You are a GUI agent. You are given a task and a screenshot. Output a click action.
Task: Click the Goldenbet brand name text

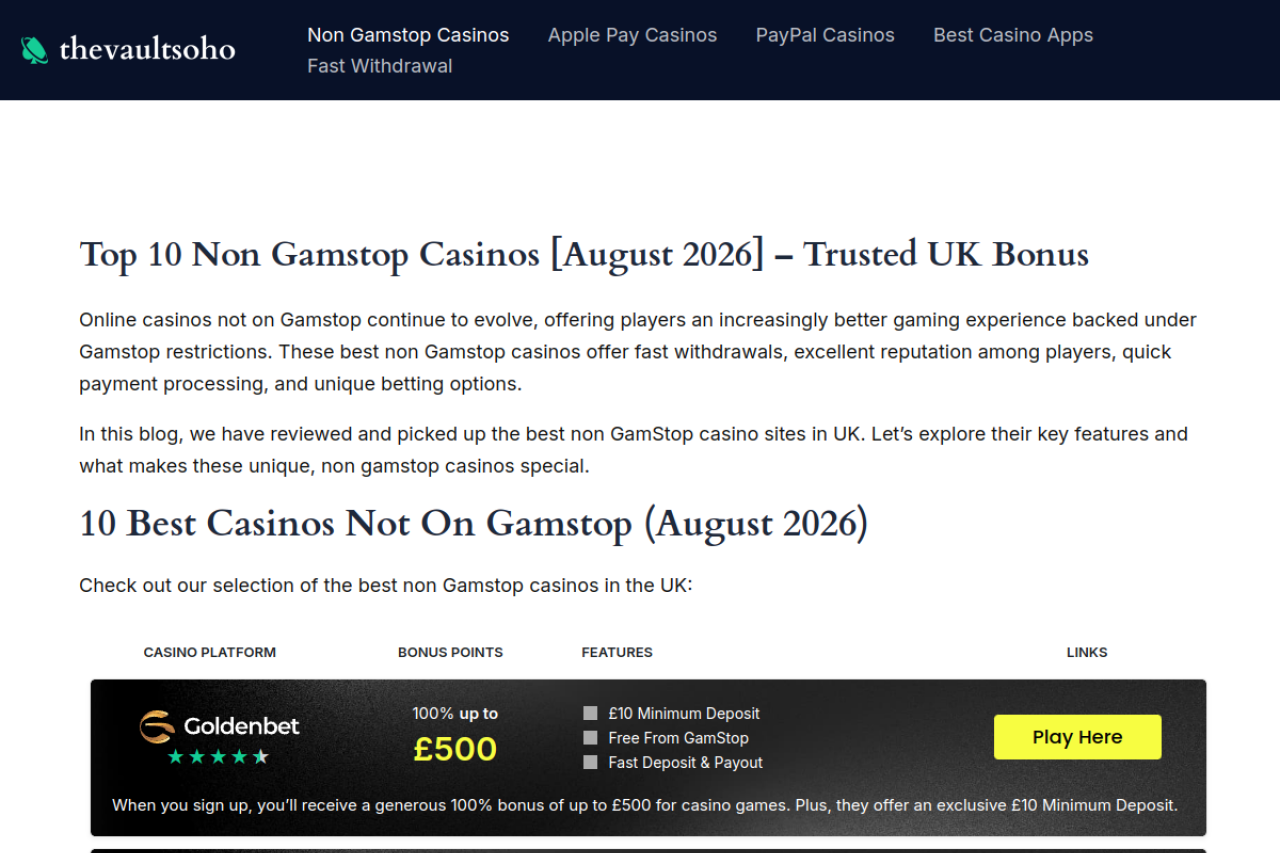coord(242,726)
